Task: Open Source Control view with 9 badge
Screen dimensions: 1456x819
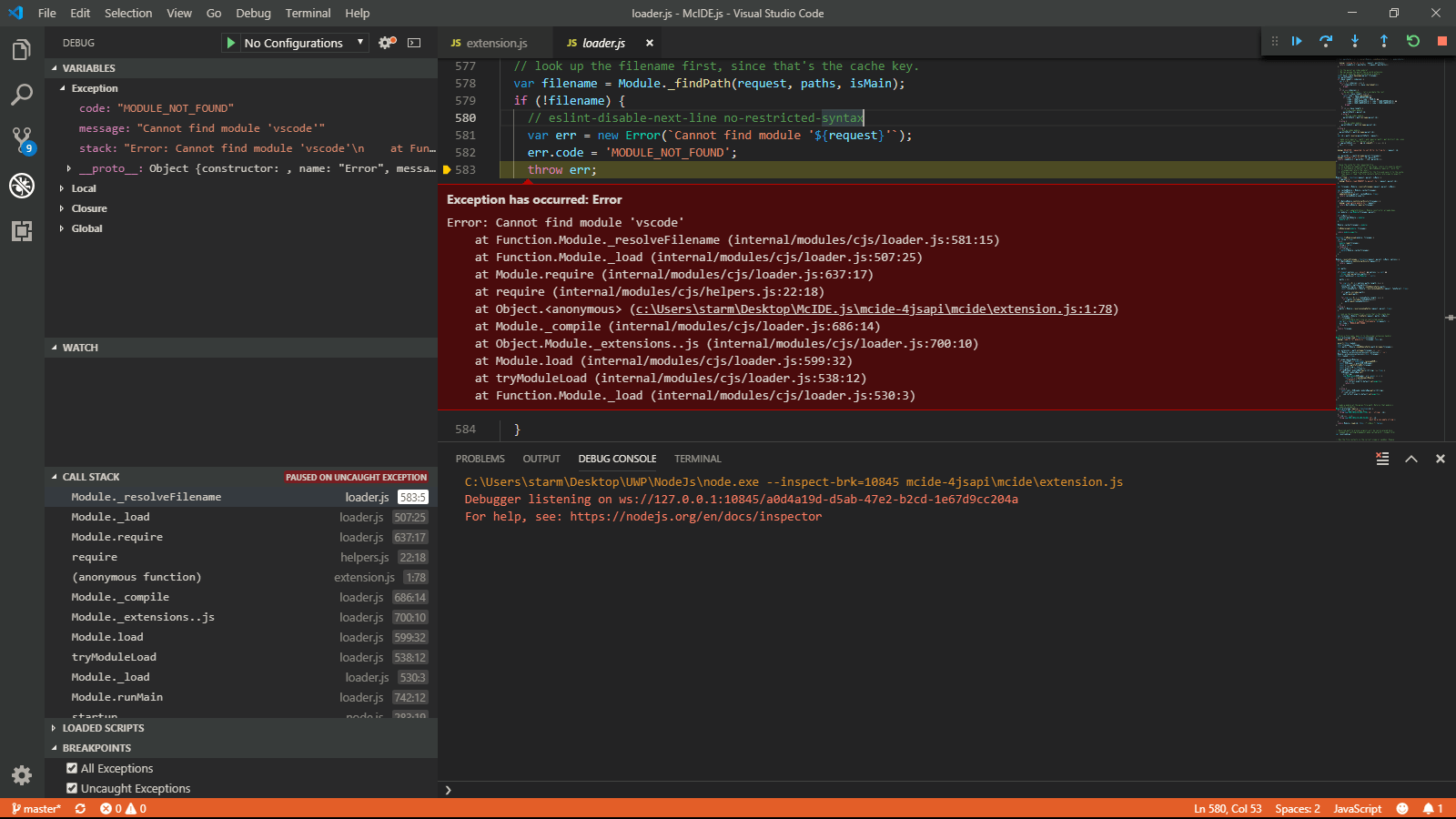Action: tap(22, 140)
